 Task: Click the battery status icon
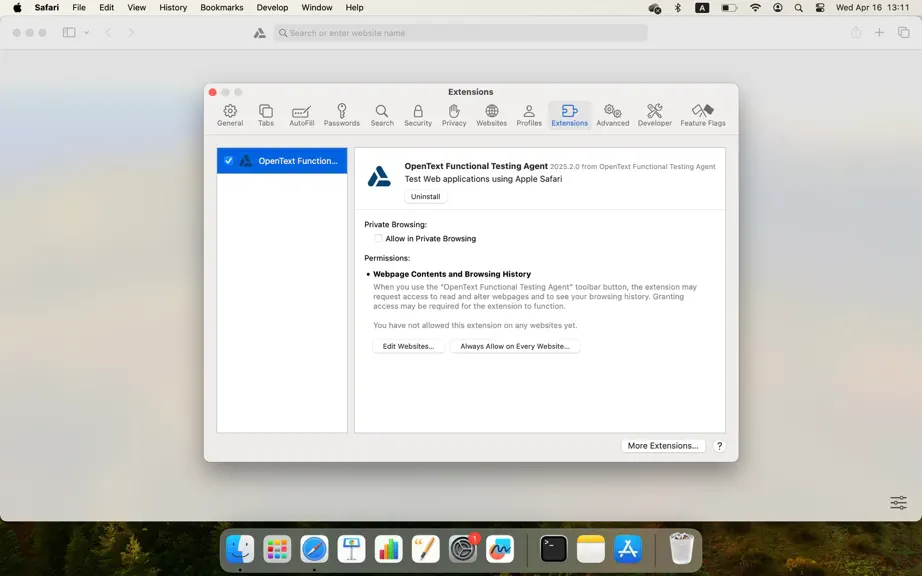[729, 8]
